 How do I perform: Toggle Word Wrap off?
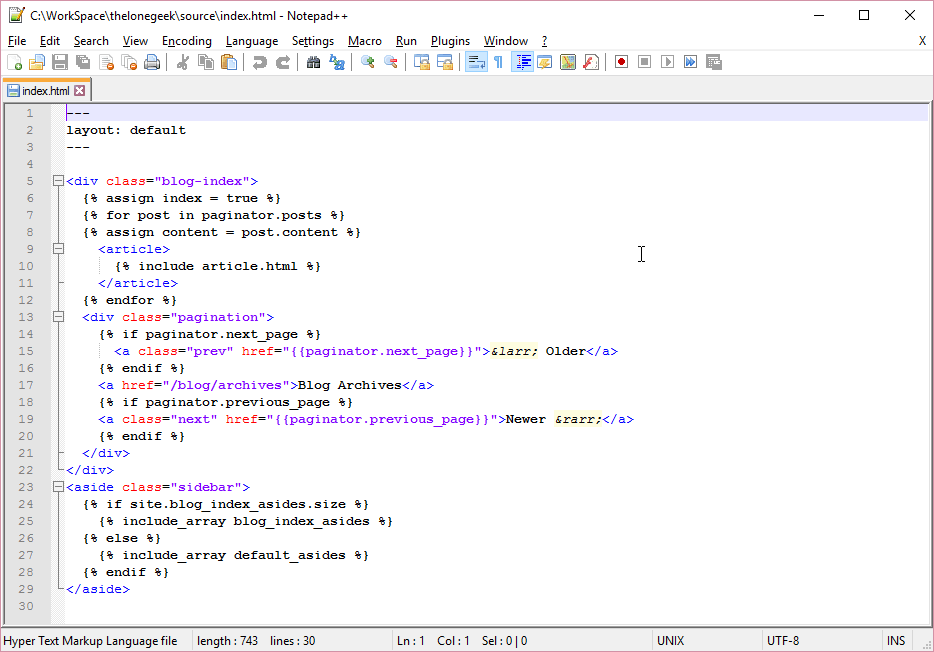pyautogui.click(x=475, y=61)
